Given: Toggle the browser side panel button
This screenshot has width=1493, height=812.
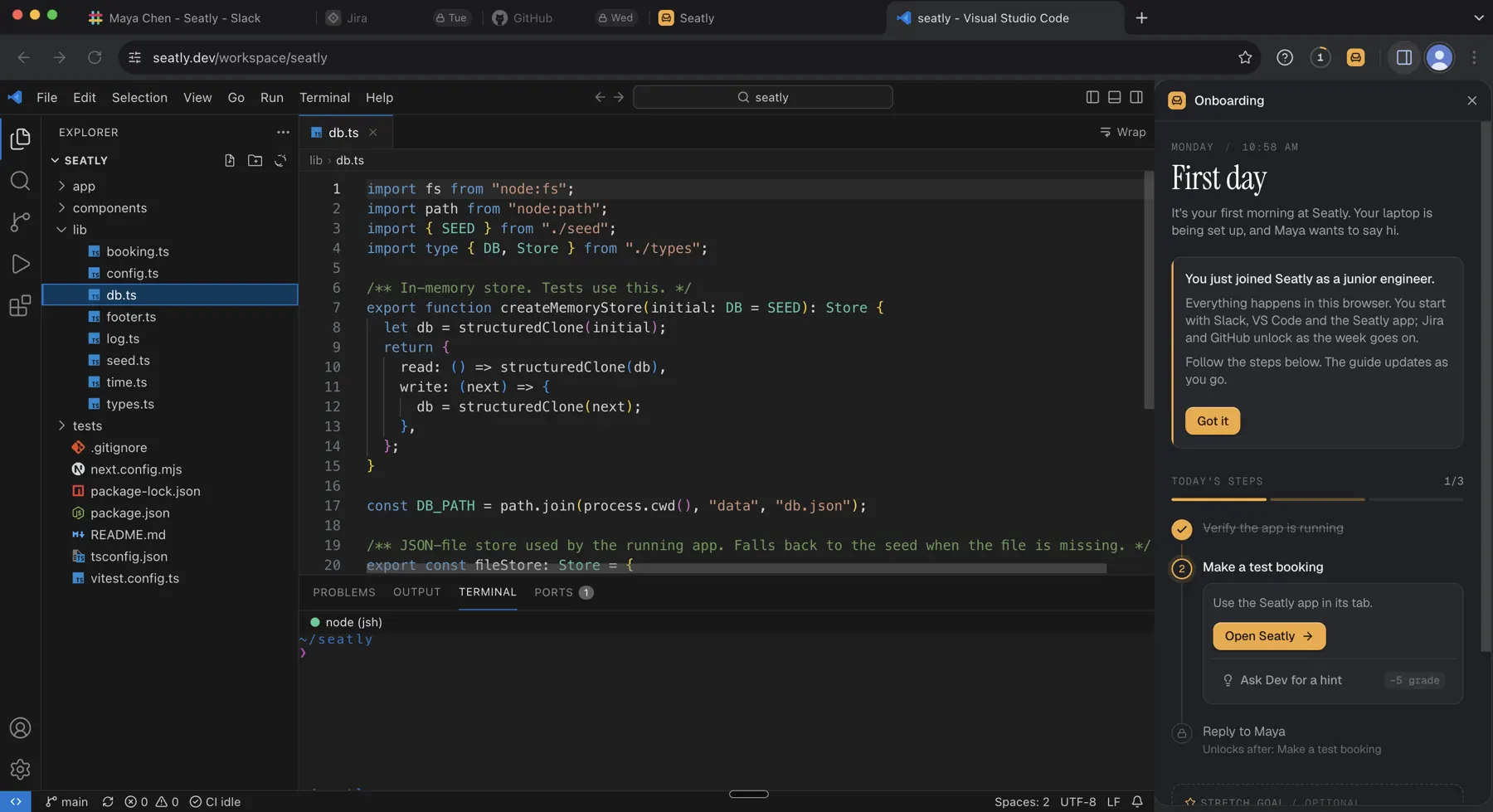Looking at the screenshot, I should pos(1404,57).
